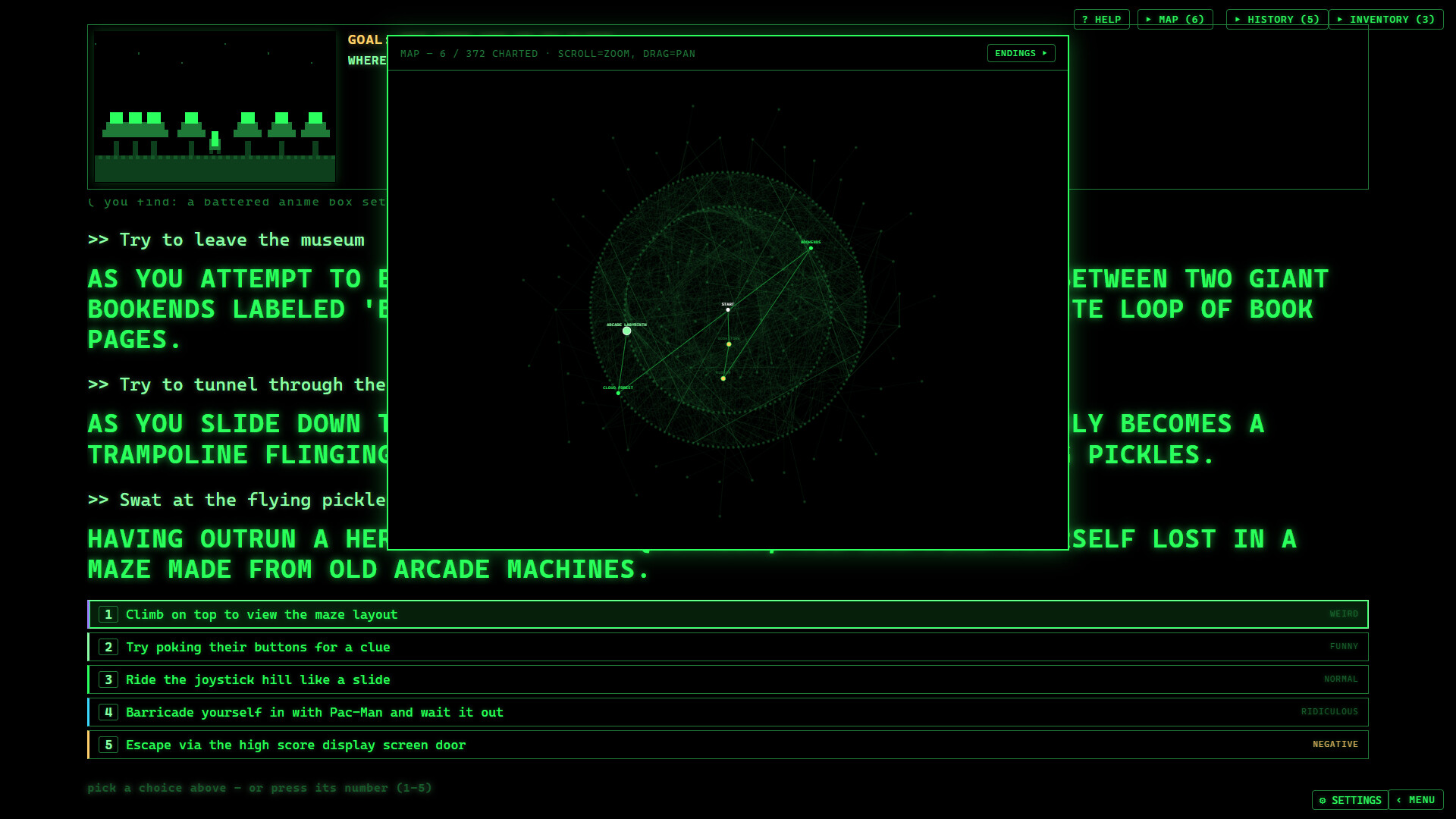
Task: Choose option 2: Try poking their buttons
Action: tap(728, 647)
